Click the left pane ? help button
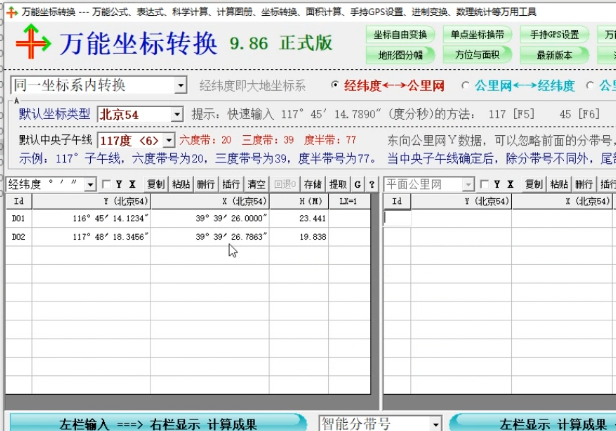 click(x=372, y=184)
